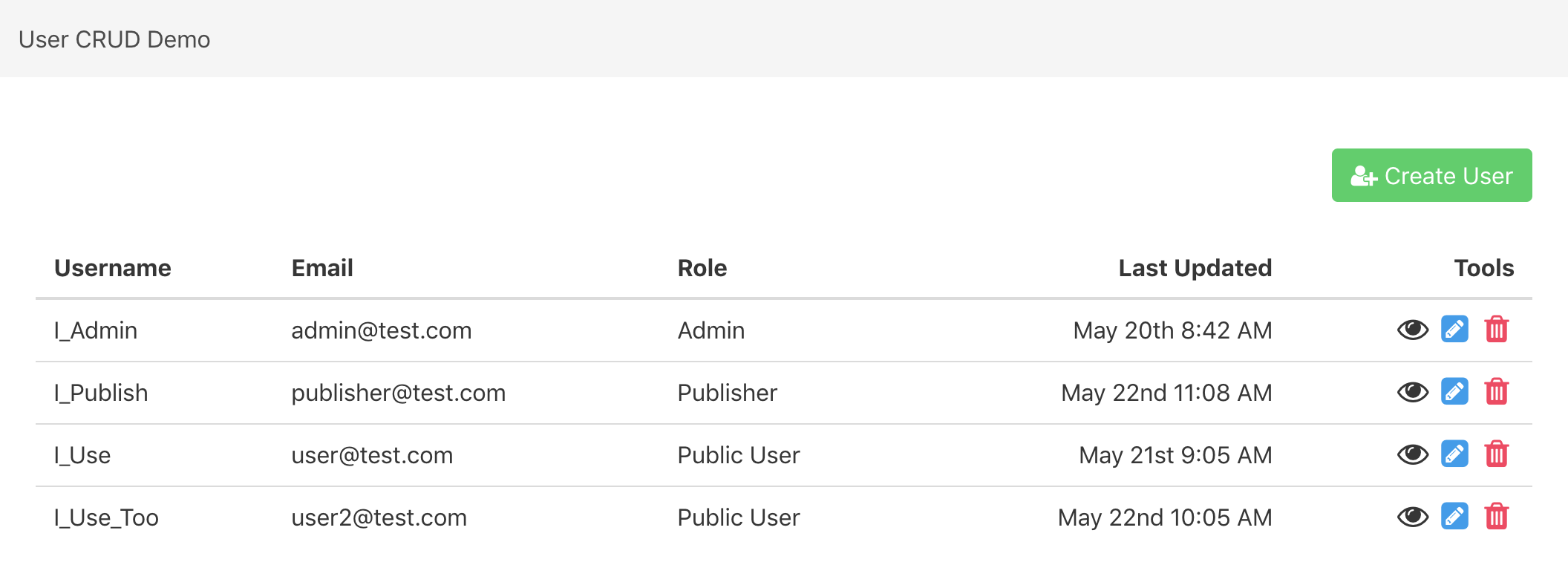Open the edit pencil for I_Publish
The width and height of the screenshot is (1568, 588).
point(1454,392)
